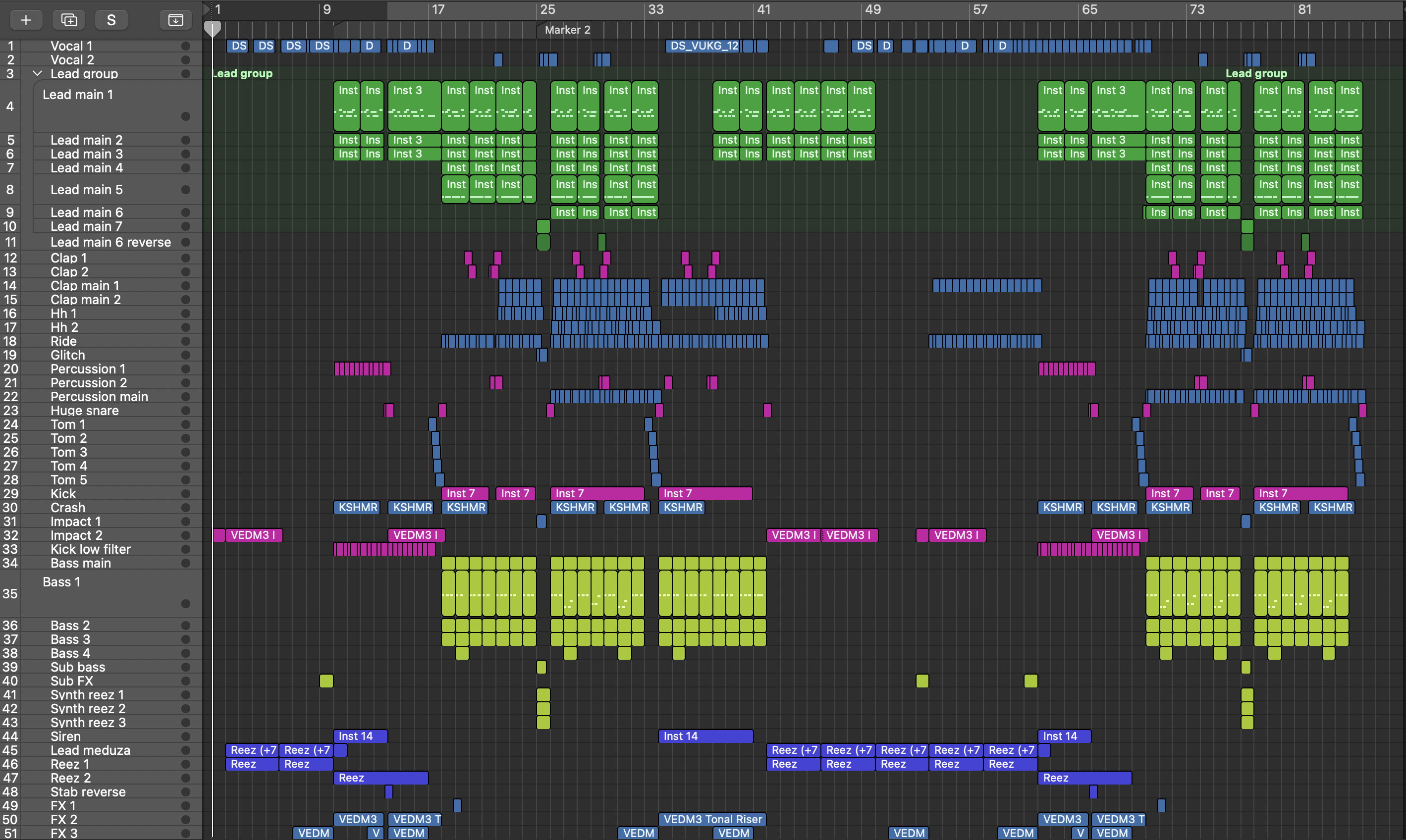Viewport: 1406px width, 840px height.
Task: Select the first VEDM3 I region on Impact 2
Action: pos(254,535)
